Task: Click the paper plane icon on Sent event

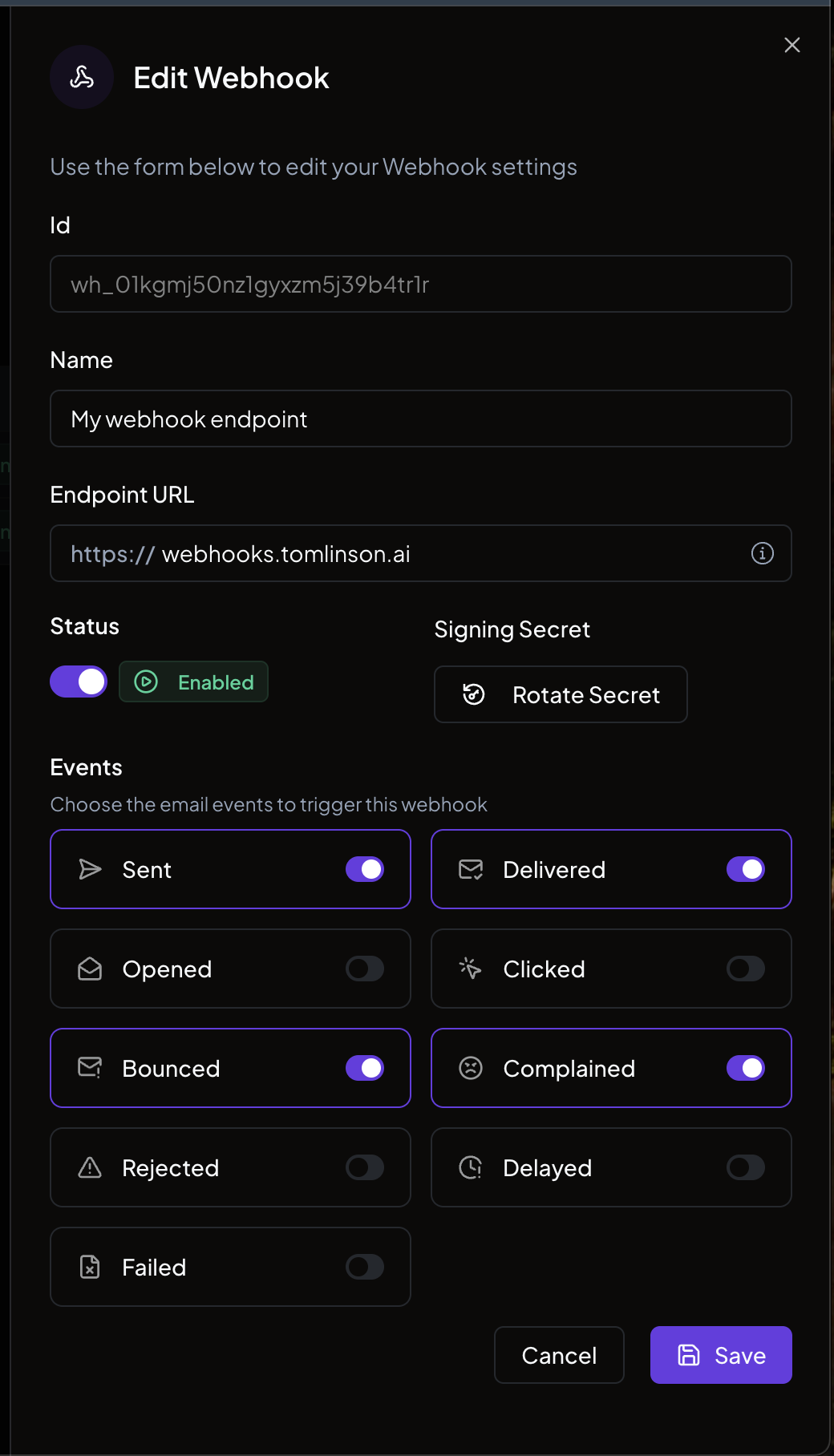Action: 90,869
